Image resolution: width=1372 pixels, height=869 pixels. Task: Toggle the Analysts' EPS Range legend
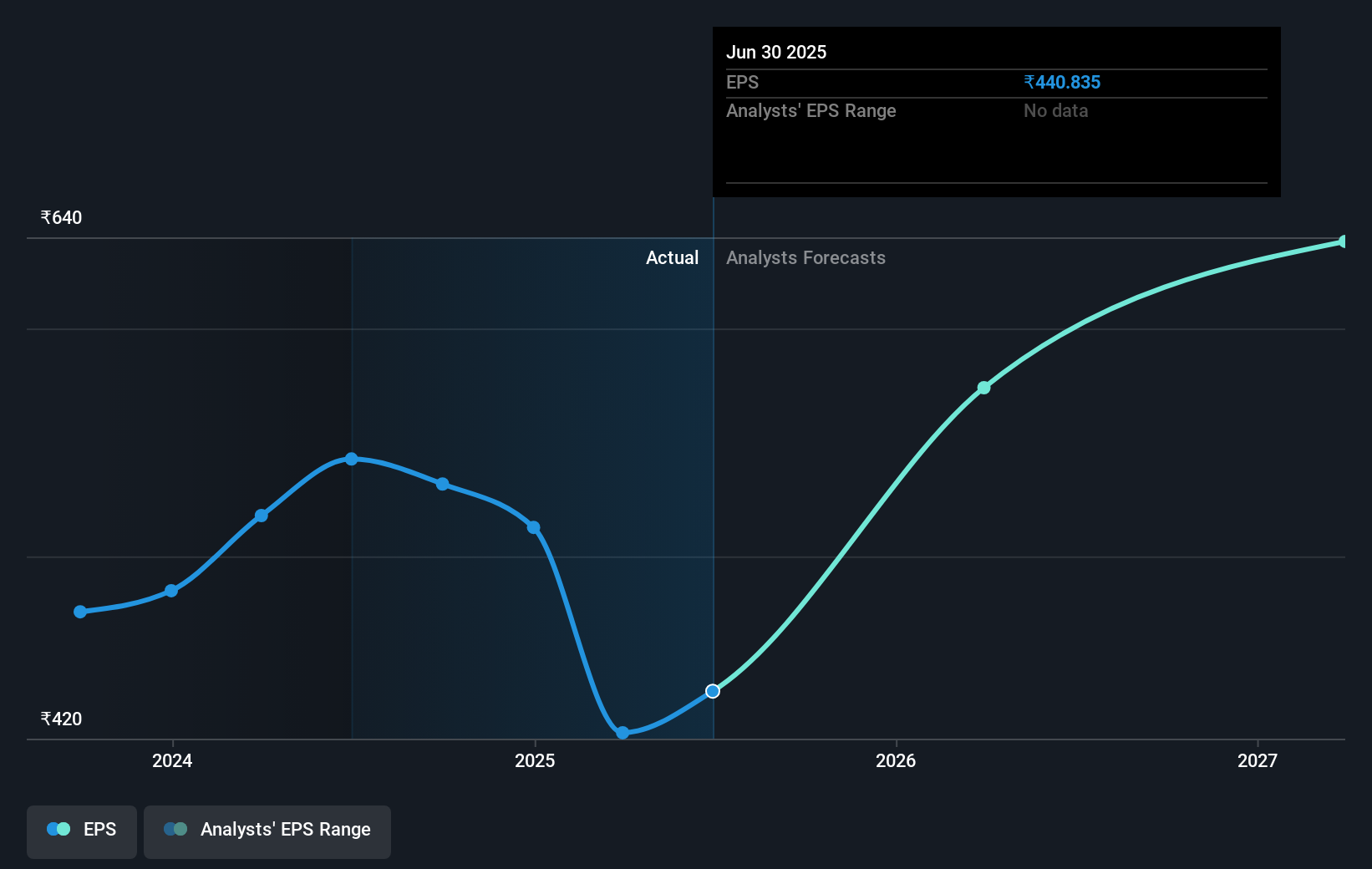pos(267,831)
